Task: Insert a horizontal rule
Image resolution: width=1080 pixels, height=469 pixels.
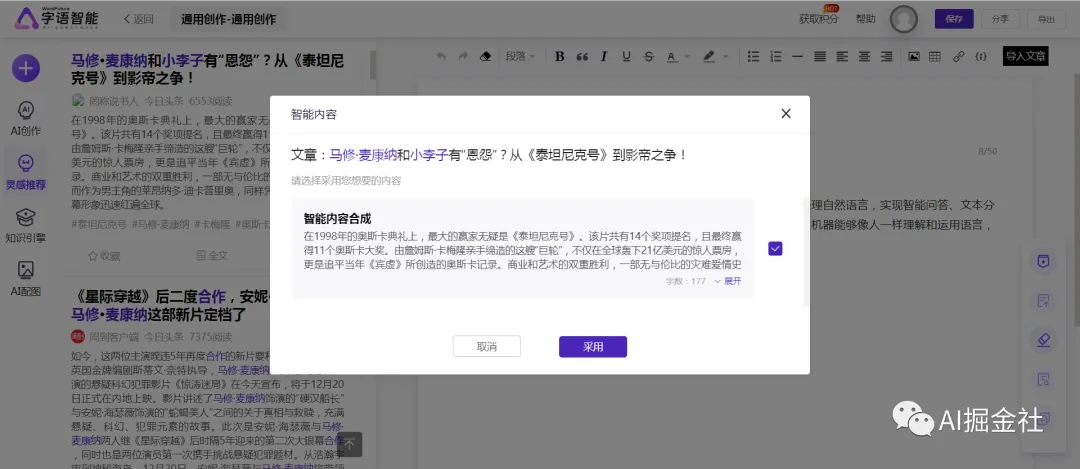Action: [798, 56]
